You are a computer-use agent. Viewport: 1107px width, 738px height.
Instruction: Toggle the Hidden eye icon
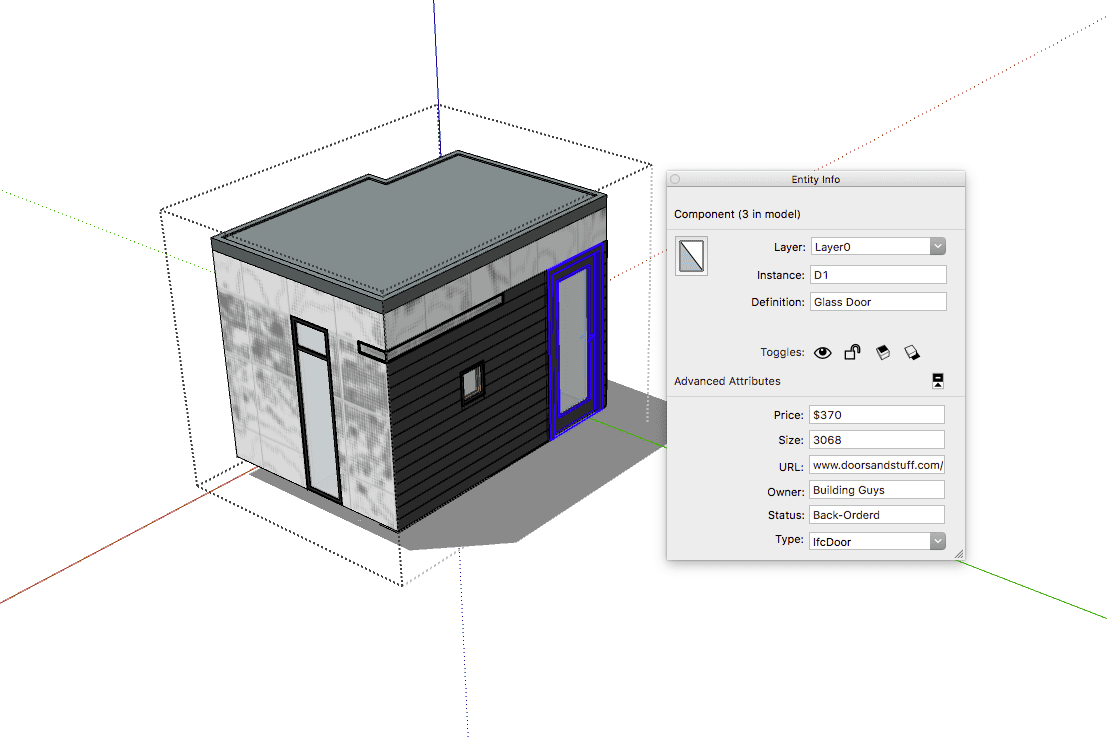[822, 352]
